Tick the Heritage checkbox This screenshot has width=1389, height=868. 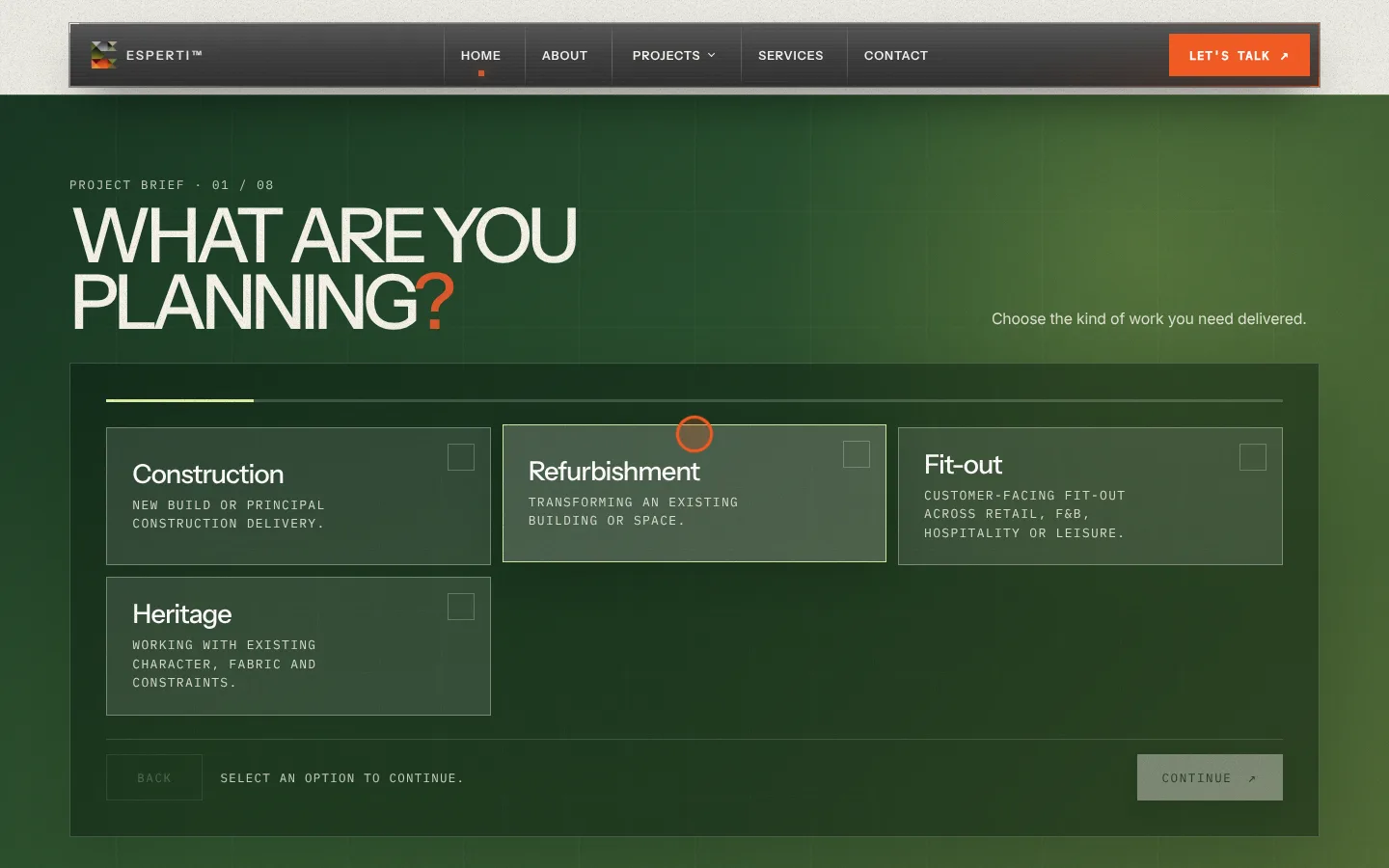point(461,607)
